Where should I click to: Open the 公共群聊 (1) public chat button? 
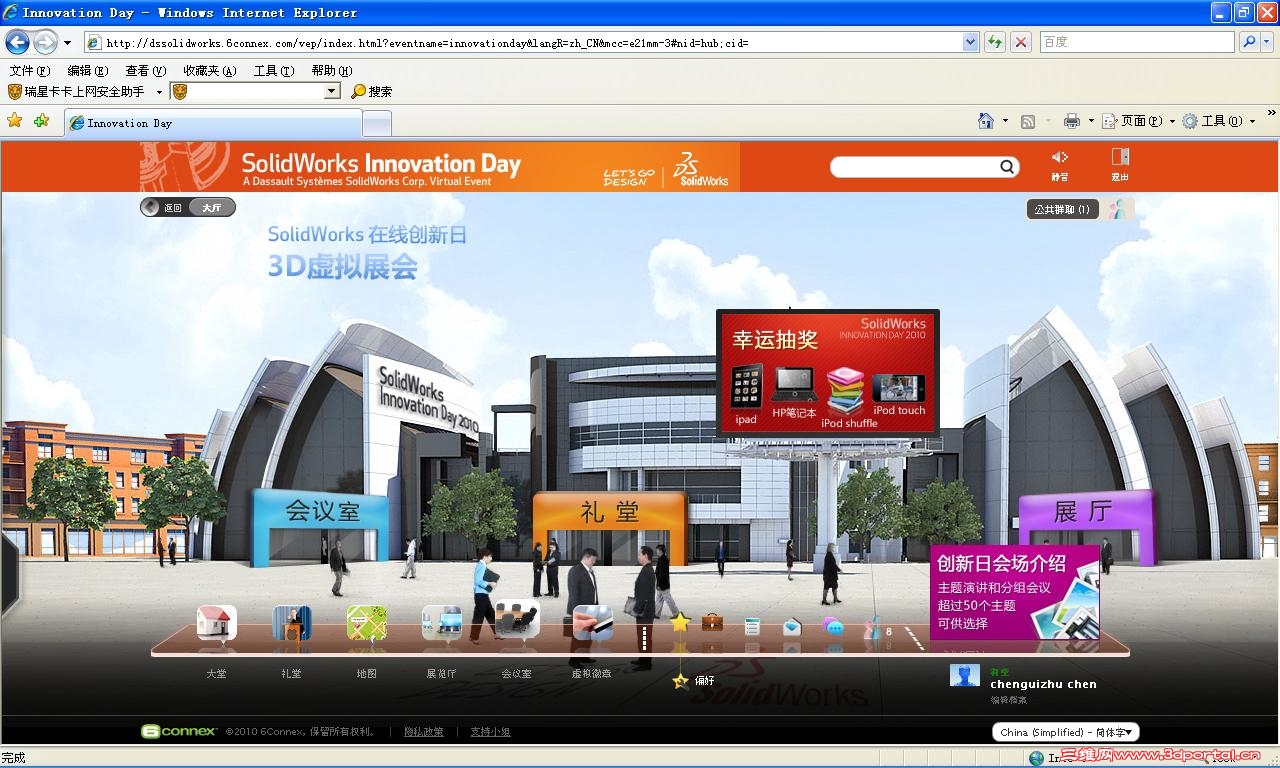click(1062, 209)
